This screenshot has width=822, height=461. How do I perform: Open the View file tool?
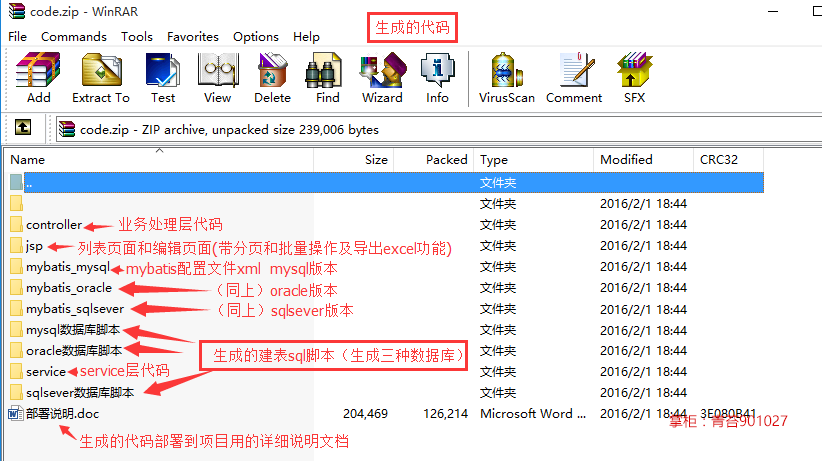[x=218, y=70]
